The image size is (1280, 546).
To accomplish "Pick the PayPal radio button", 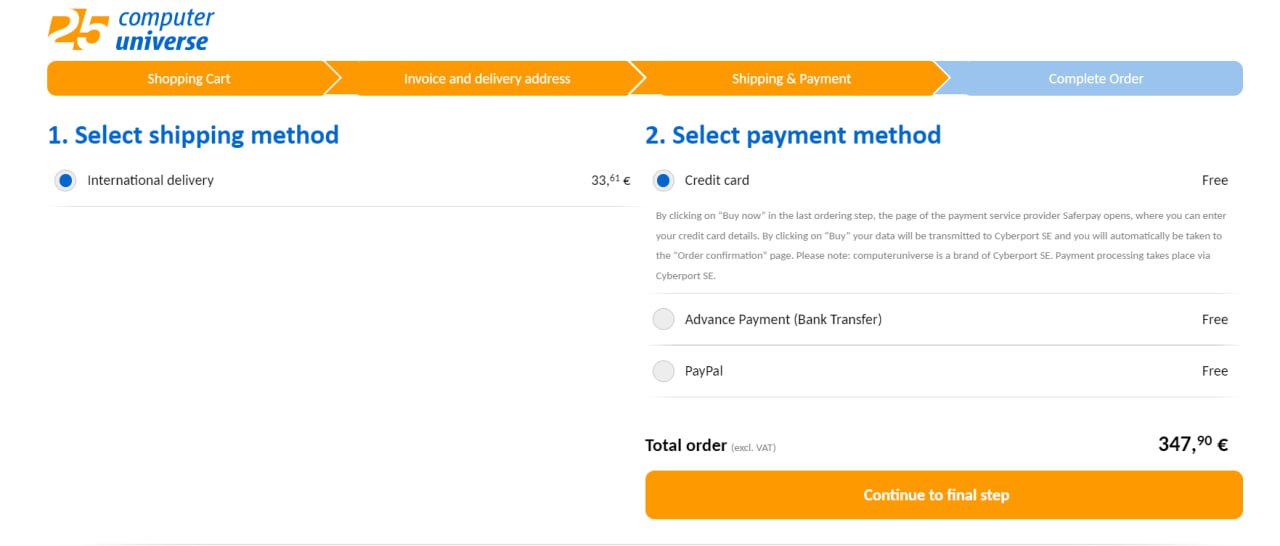I will (x=663, y=371).
